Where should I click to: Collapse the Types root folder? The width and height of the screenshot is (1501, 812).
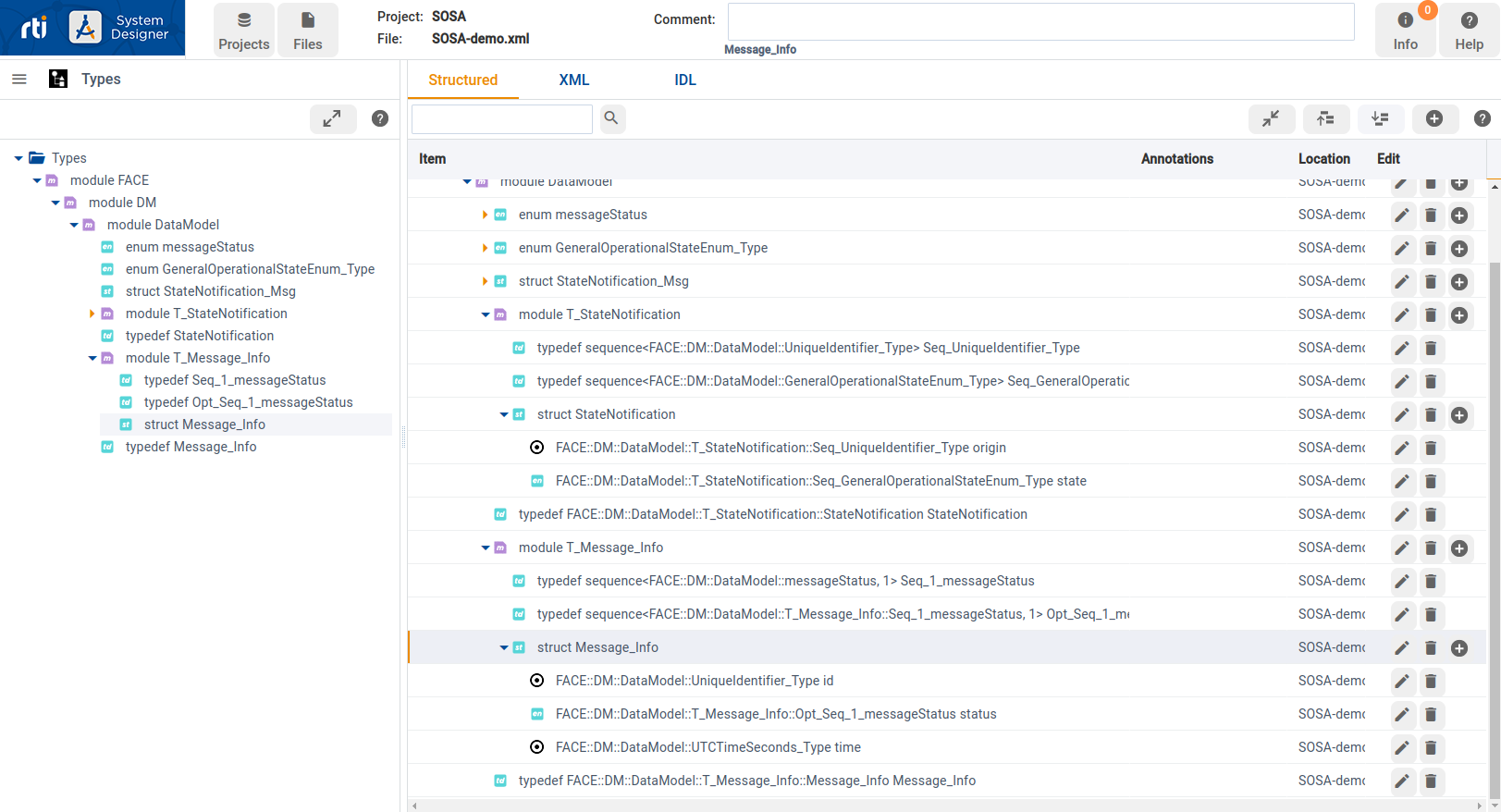click(18, 158)
